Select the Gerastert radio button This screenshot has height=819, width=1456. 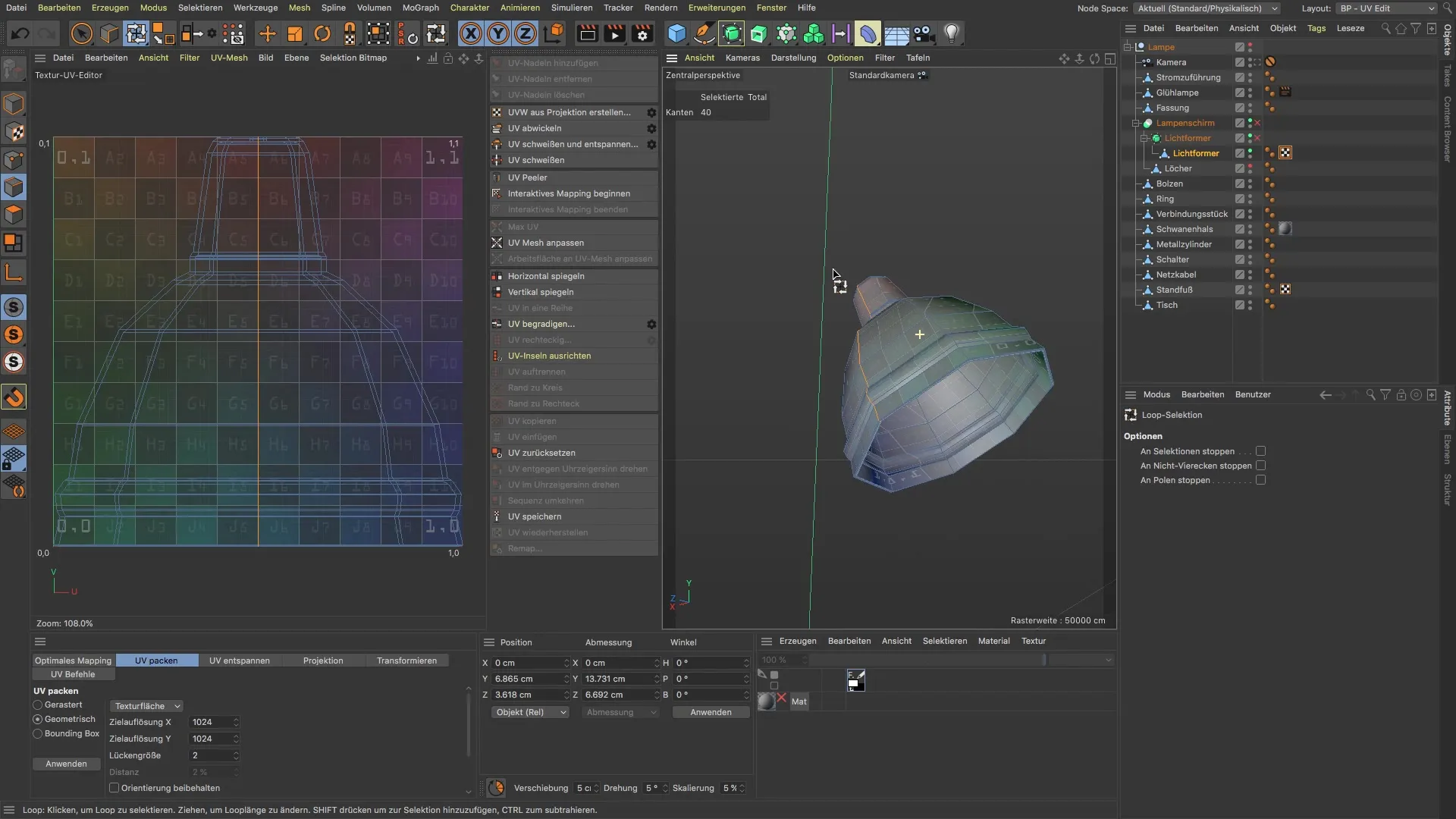(37, 704)
